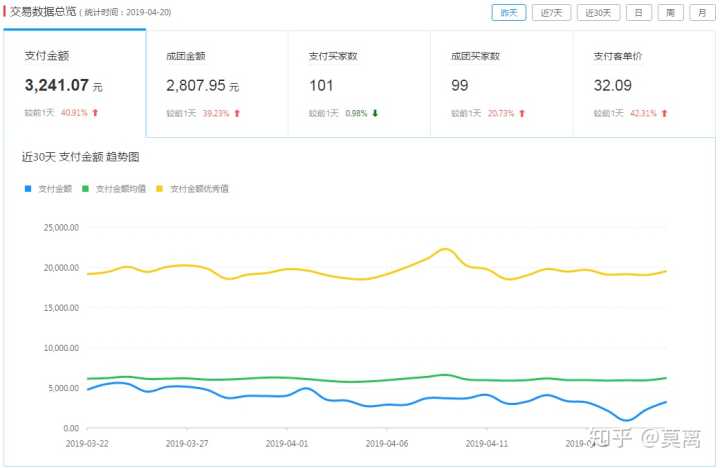Select the 支付金额 metric card
The image size is (720, 468).
[x=74, y=83]
